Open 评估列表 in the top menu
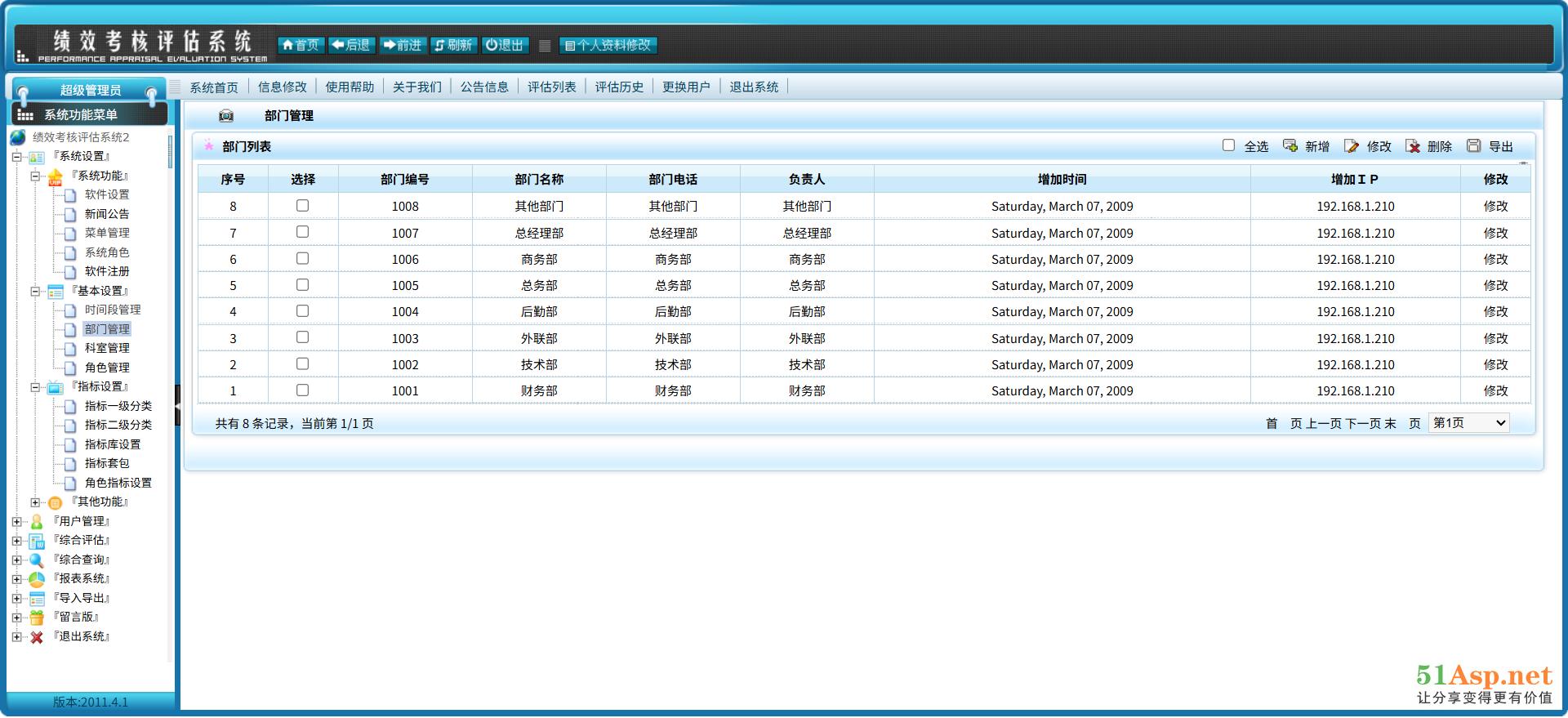 coord(551,87)
